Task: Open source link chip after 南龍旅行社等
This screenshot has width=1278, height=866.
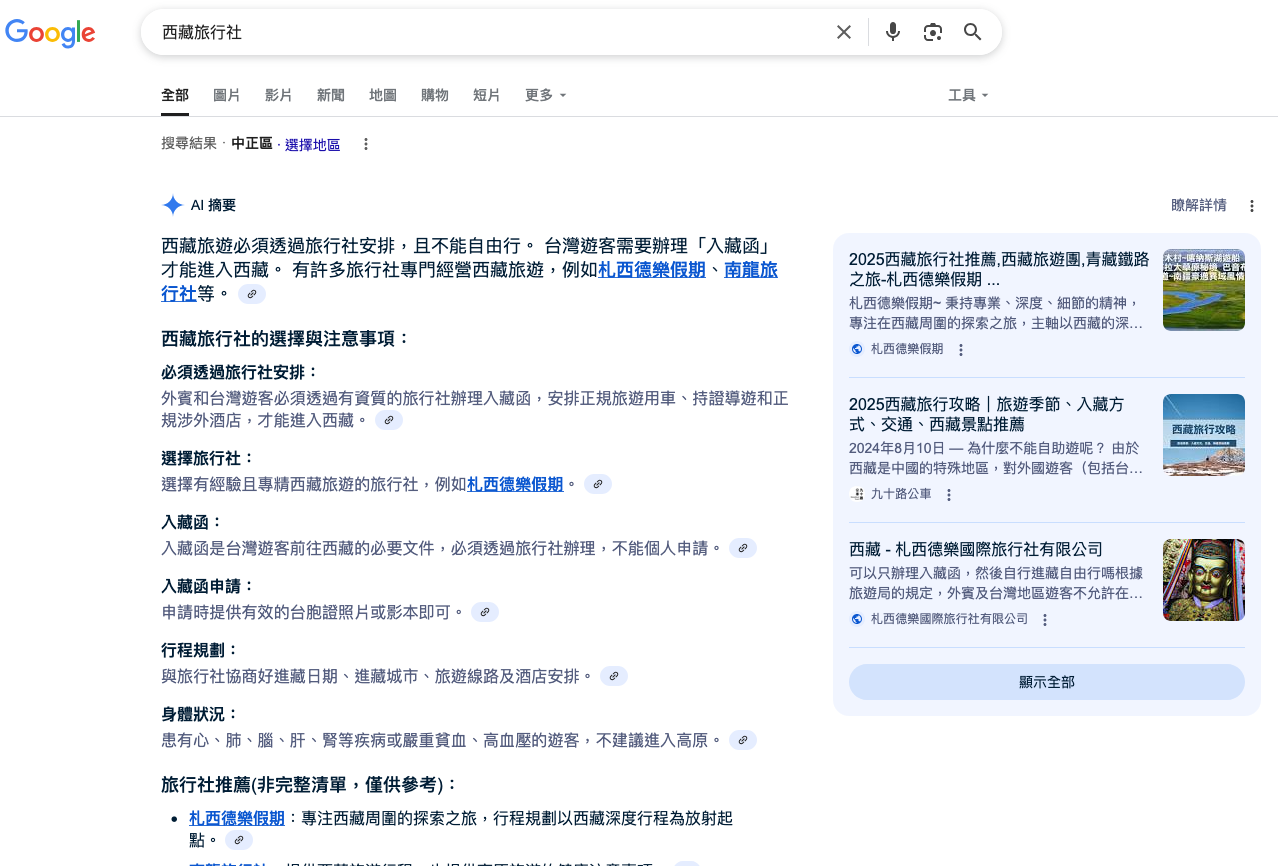Action: click(252, 294)
